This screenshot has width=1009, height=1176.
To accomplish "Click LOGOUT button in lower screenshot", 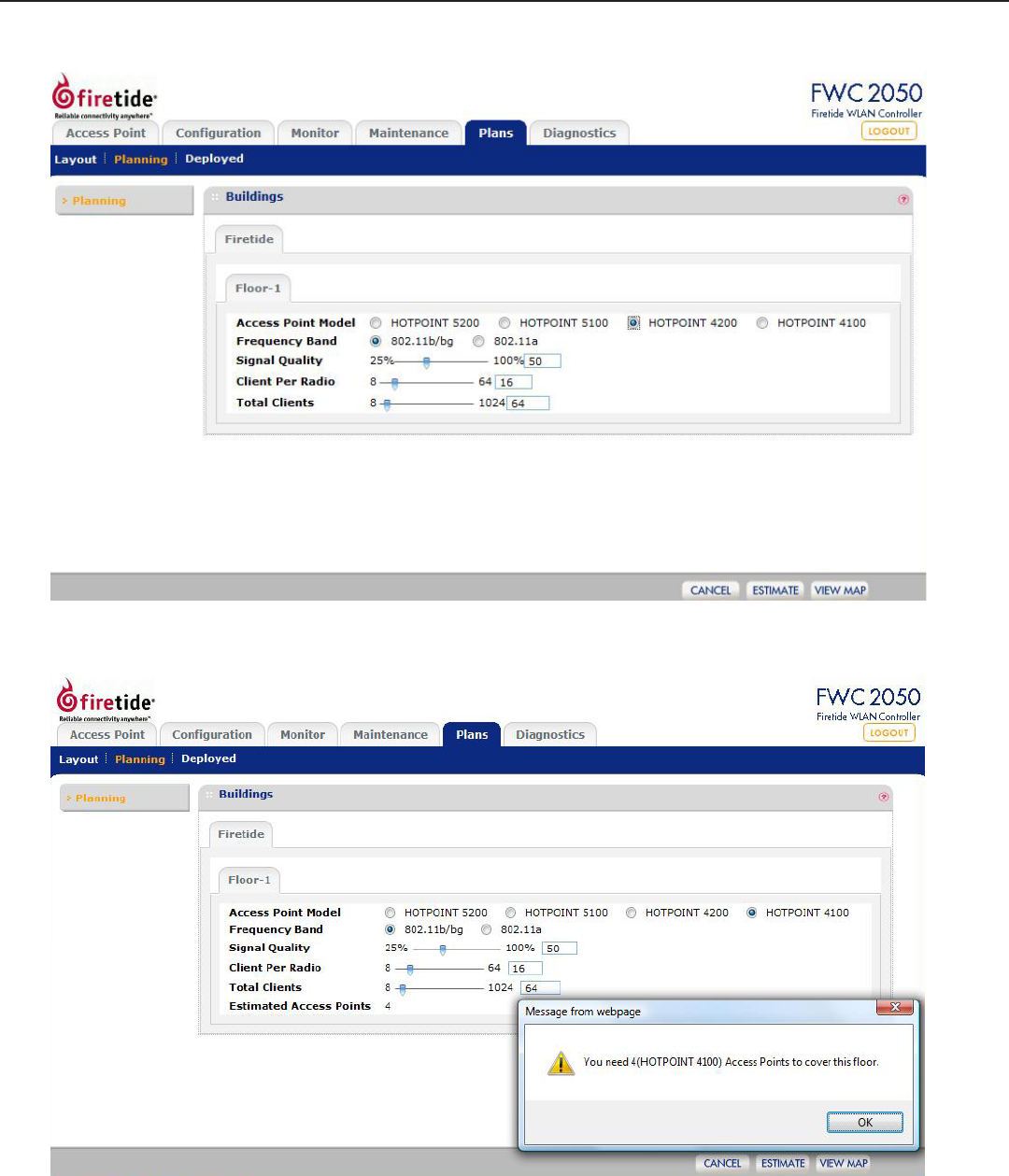I will (x=889, y=733).
